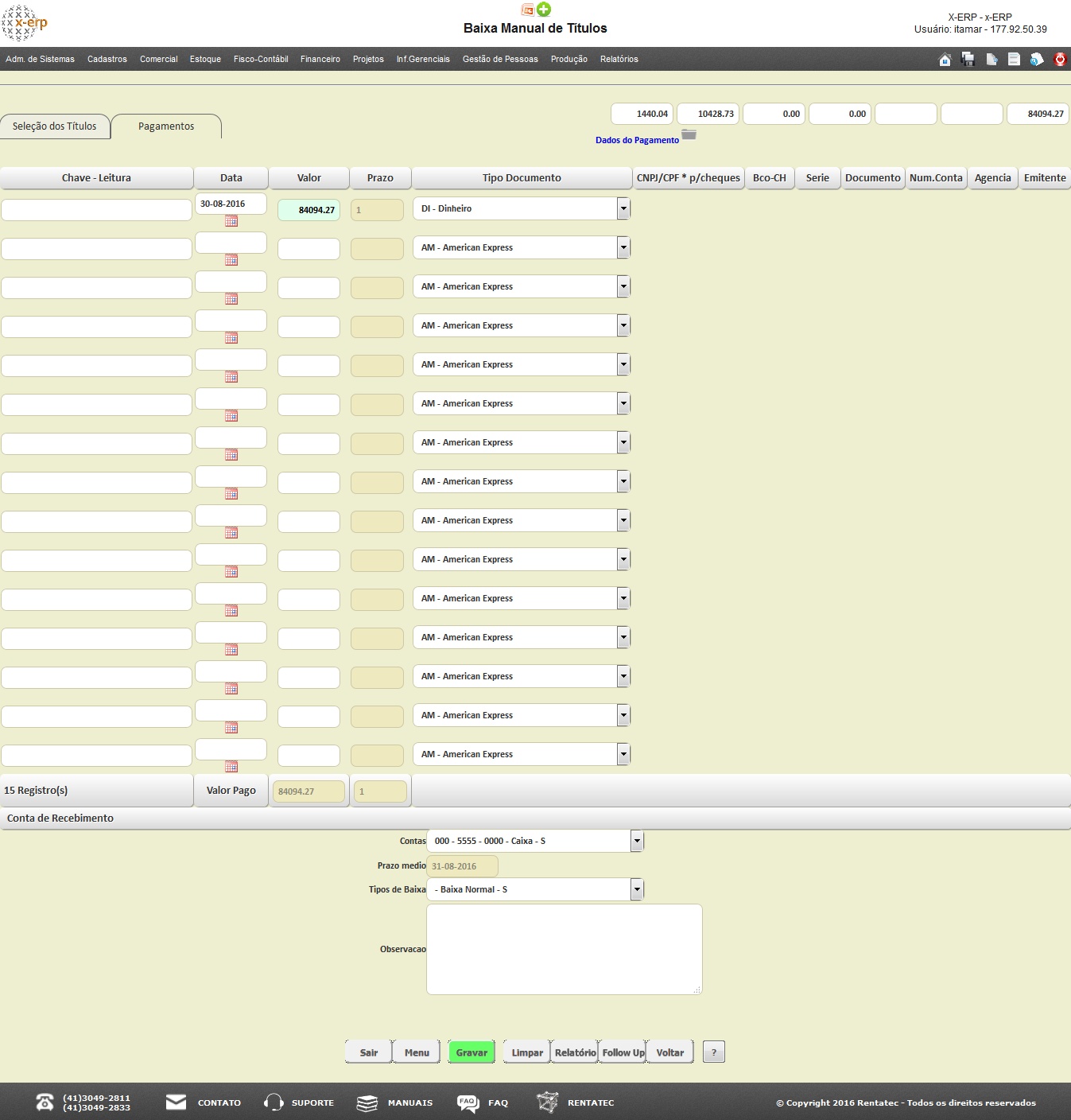Log out with the red power icon
The width and height of the screenshot is (1071, 1120).
tap(1060, 59)
